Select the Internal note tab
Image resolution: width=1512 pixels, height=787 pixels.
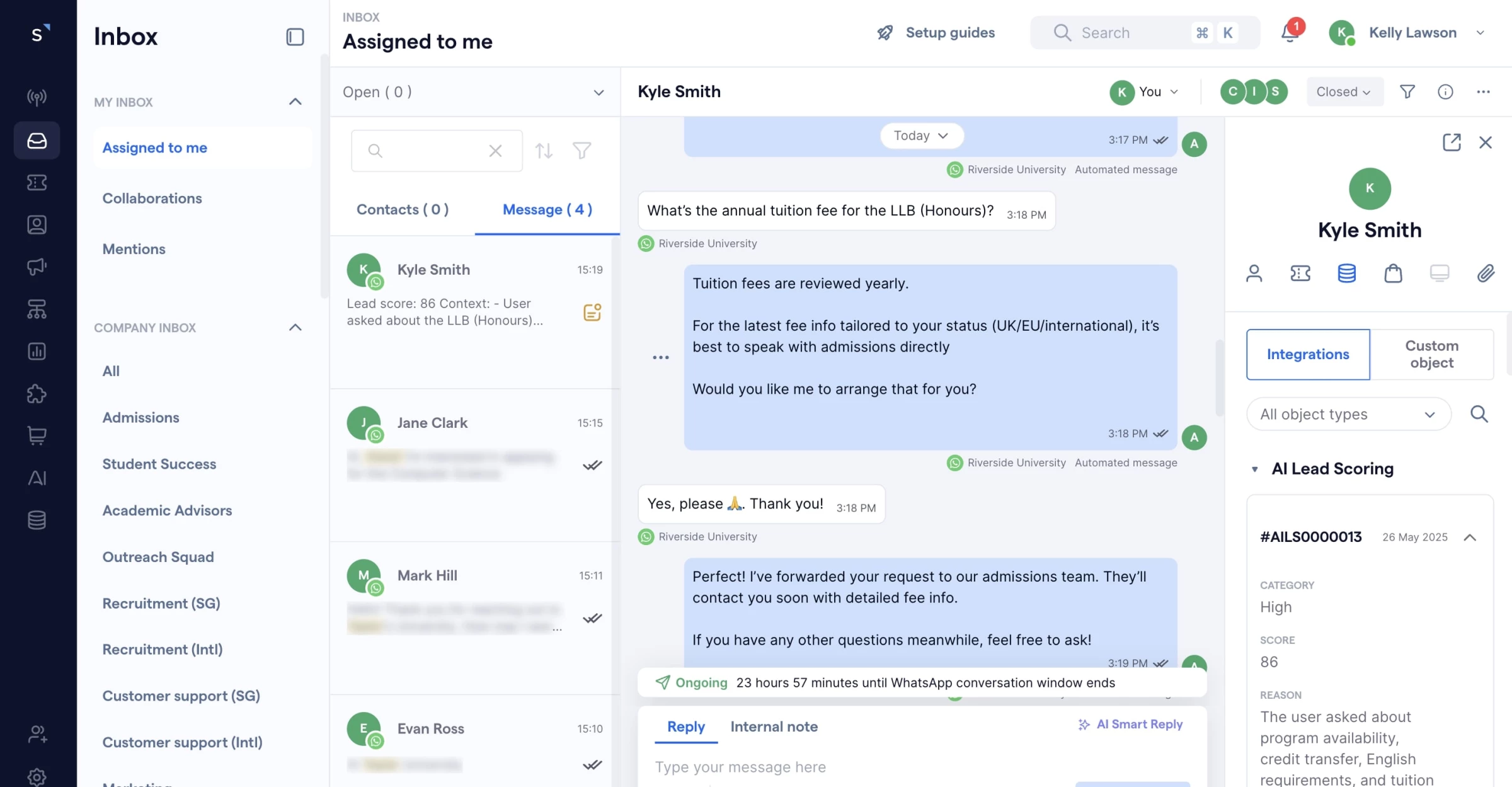(x=774, y=727)
